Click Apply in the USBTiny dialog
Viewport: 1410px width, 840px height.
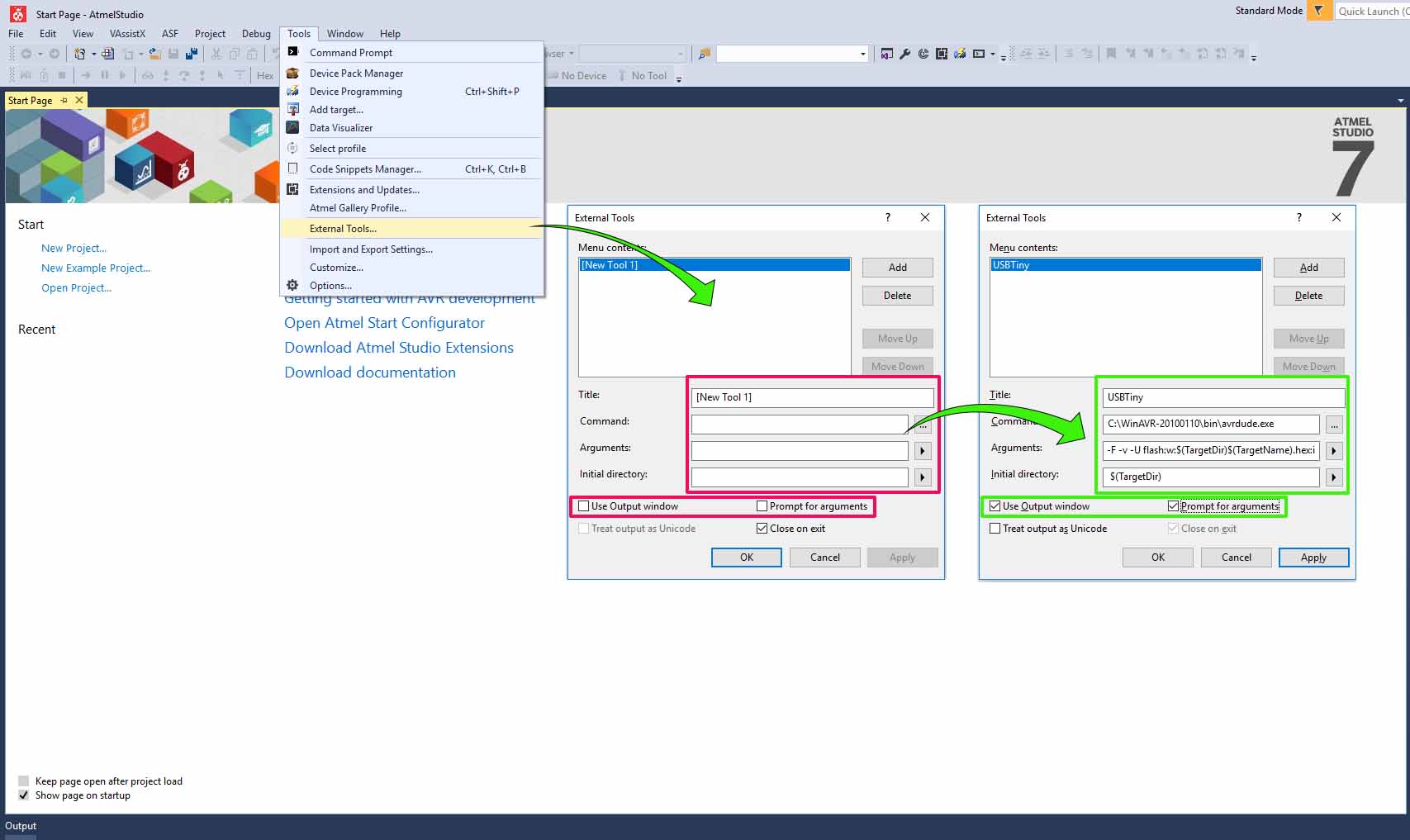tap(1313, 558)
